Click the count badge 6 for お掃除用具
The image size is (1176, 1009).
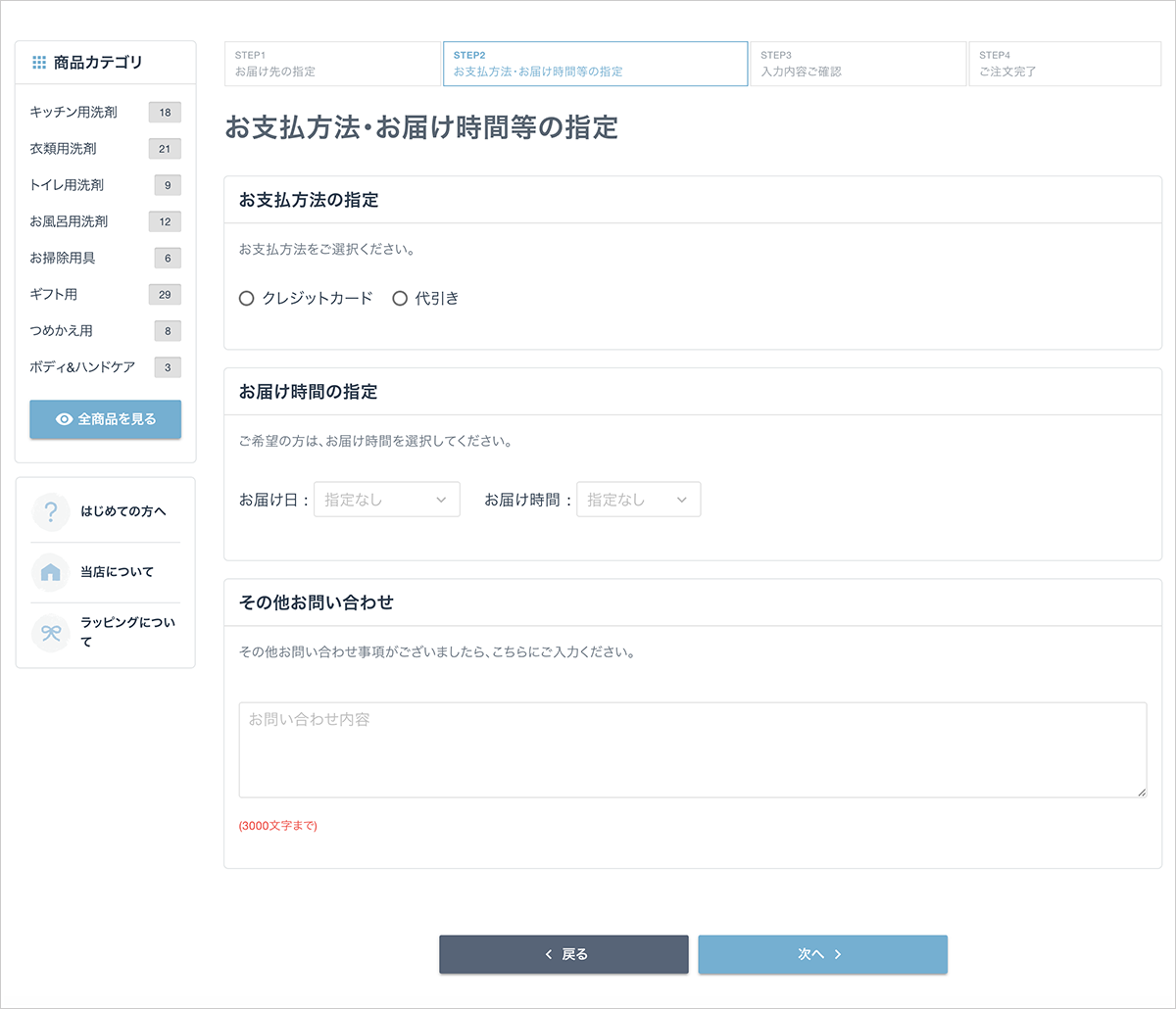(168, 258)
